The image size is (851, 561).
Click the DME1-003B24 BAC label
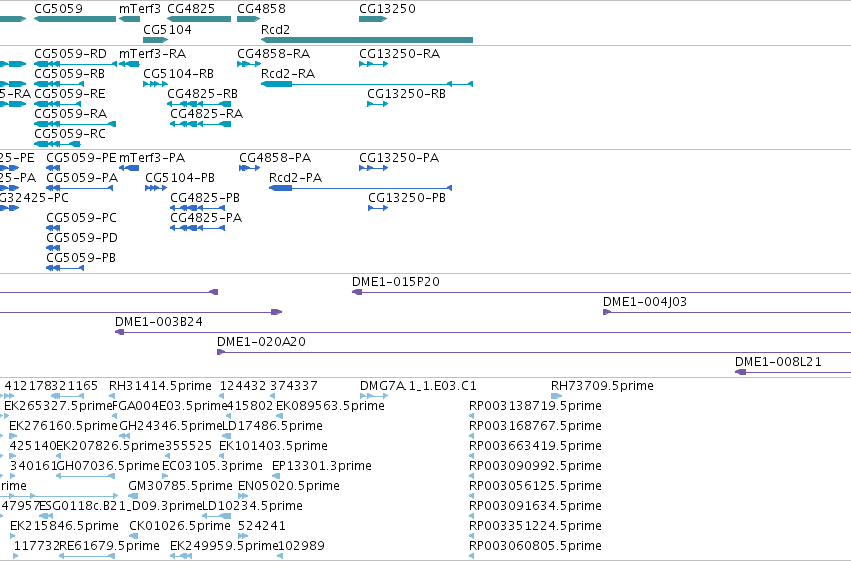click(x=159, y=322)
